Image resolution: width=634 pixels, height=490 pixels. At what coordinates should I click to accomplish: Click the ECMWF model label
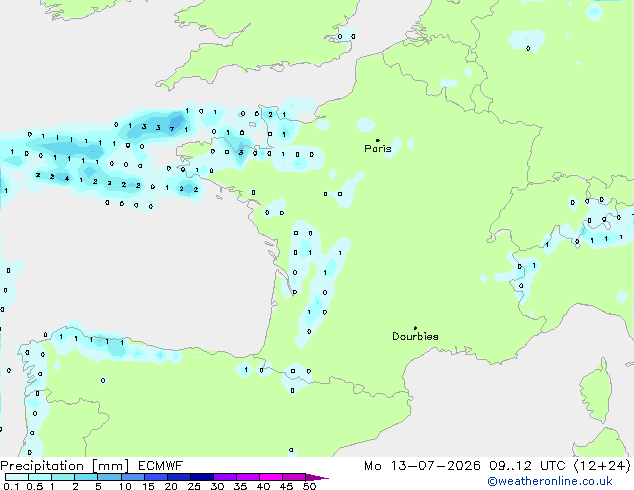tap(161, 466)
